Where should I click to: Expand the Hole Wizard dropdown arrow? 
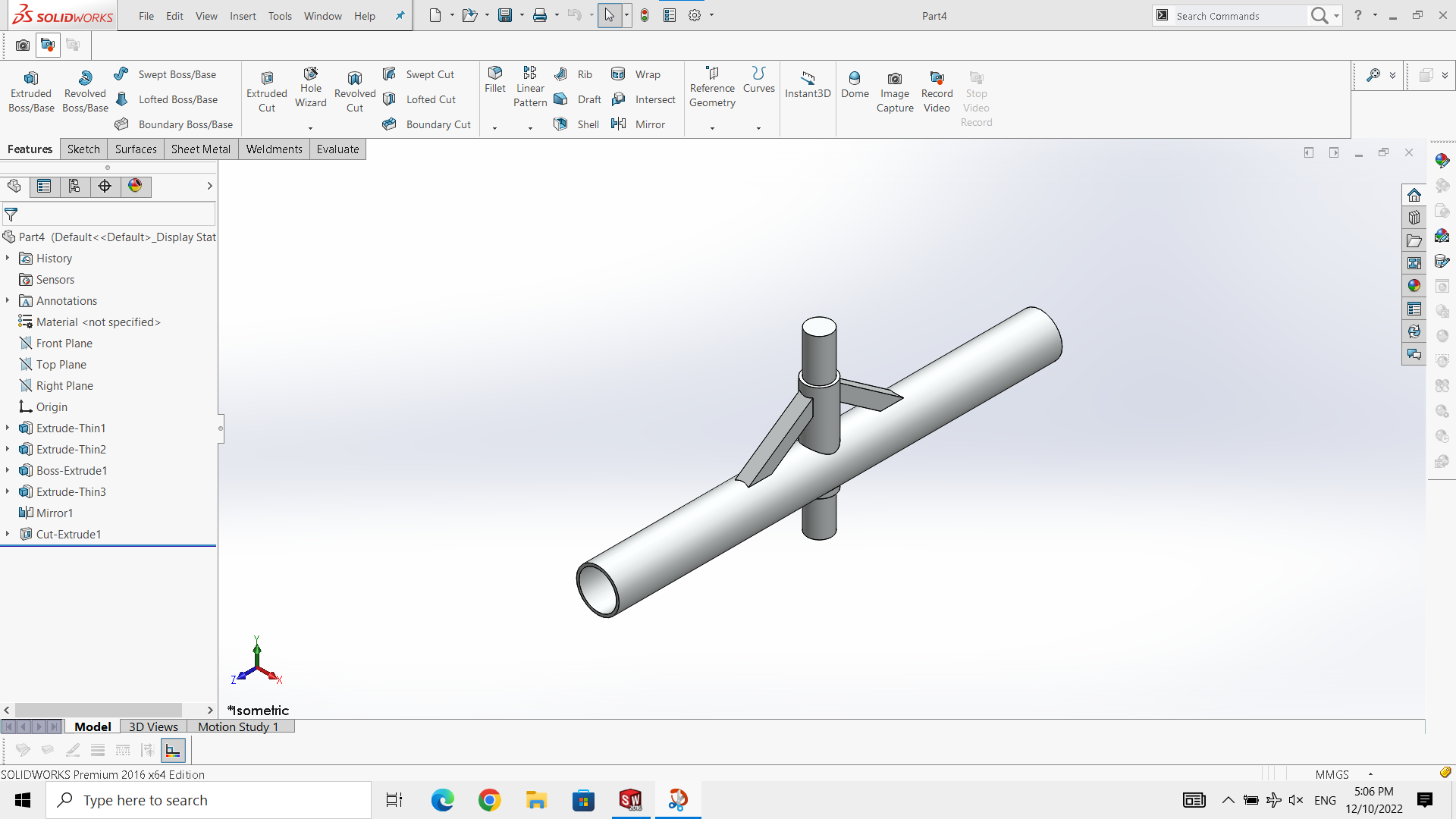[310, 128]
